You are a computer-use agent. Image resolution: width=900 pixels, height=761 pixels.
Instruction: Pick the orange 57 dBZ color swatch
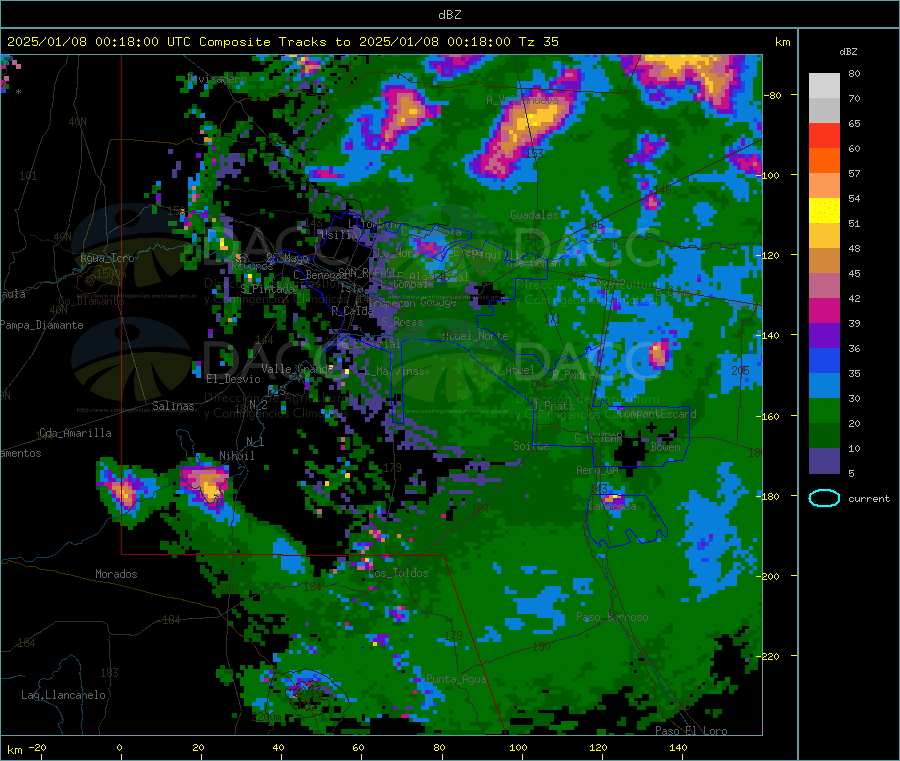(x=824, y=161)
